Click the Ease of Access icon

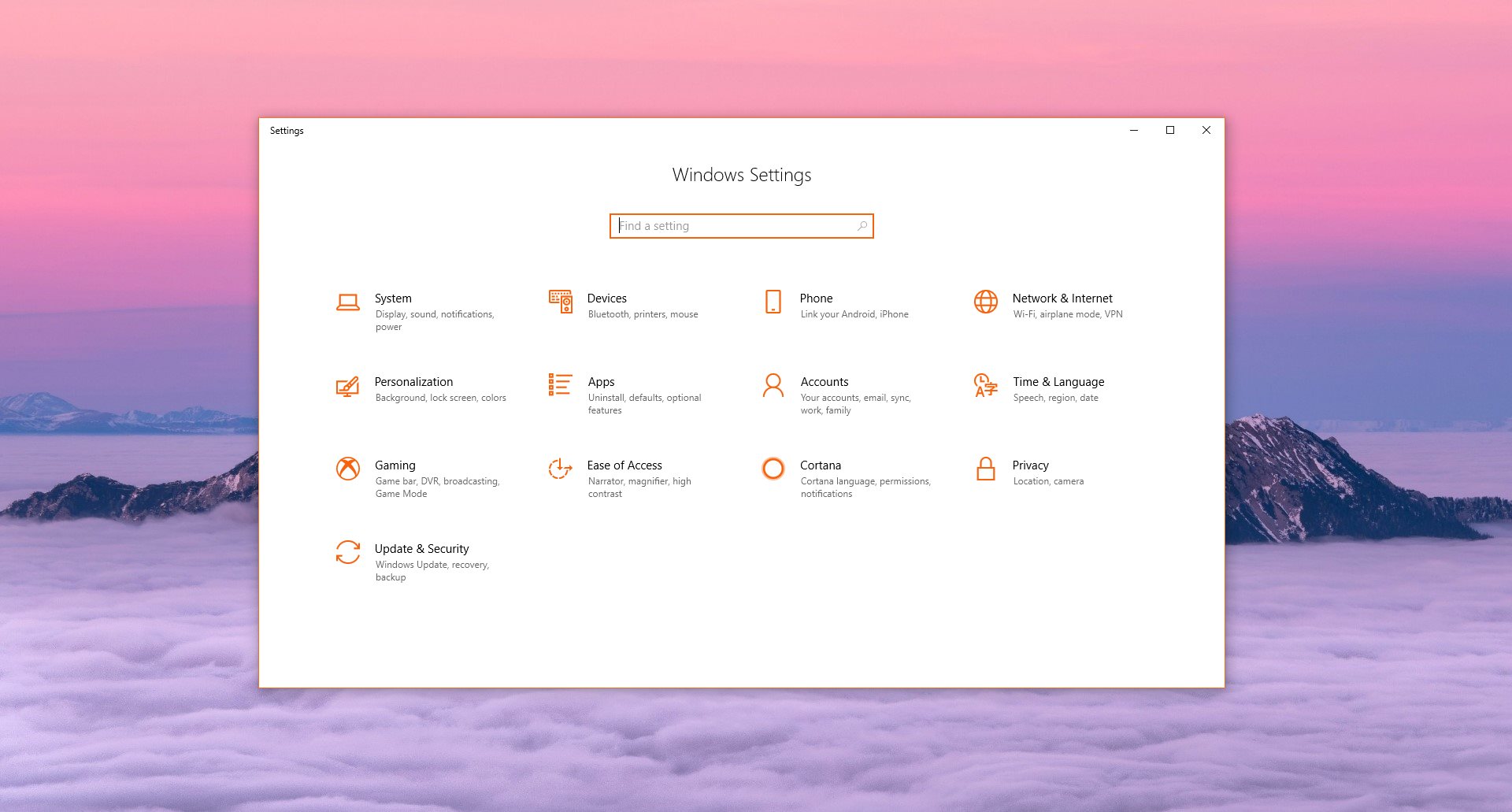(561, 469)
